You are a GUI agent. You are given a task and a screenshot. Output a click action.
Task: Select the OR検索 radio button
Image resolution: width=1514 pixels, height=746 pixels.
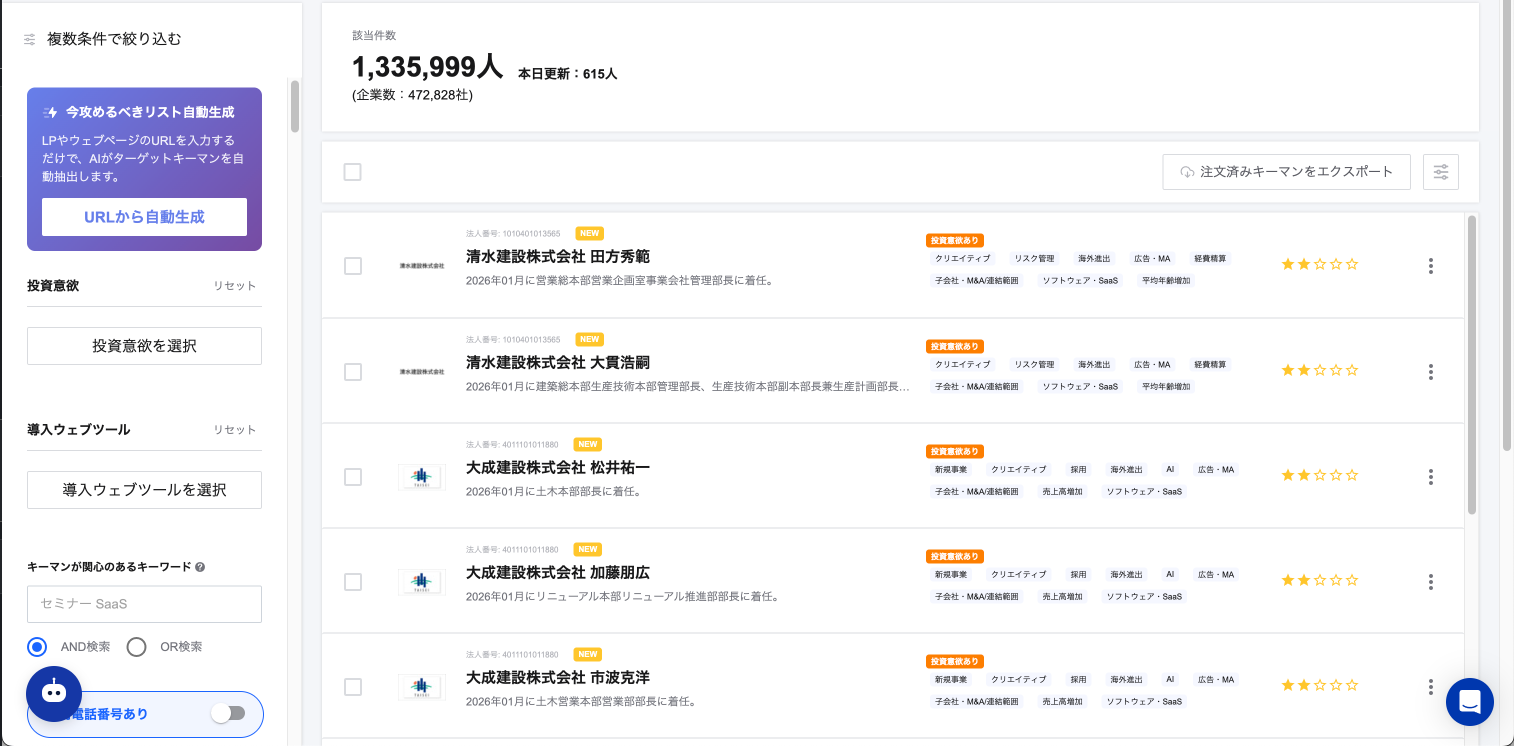[x=137, y=647]
